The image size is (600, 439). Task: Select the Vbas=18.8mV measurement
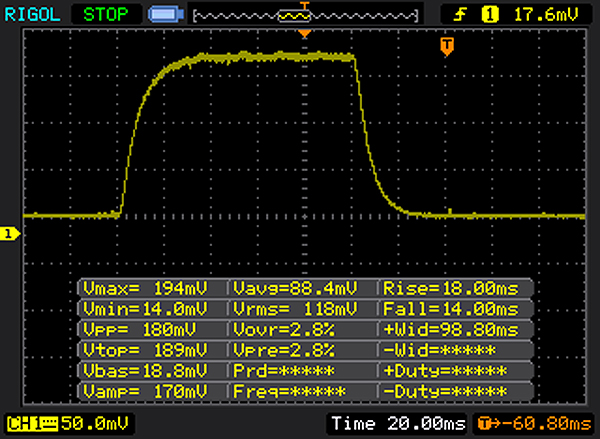click(152, 371)
